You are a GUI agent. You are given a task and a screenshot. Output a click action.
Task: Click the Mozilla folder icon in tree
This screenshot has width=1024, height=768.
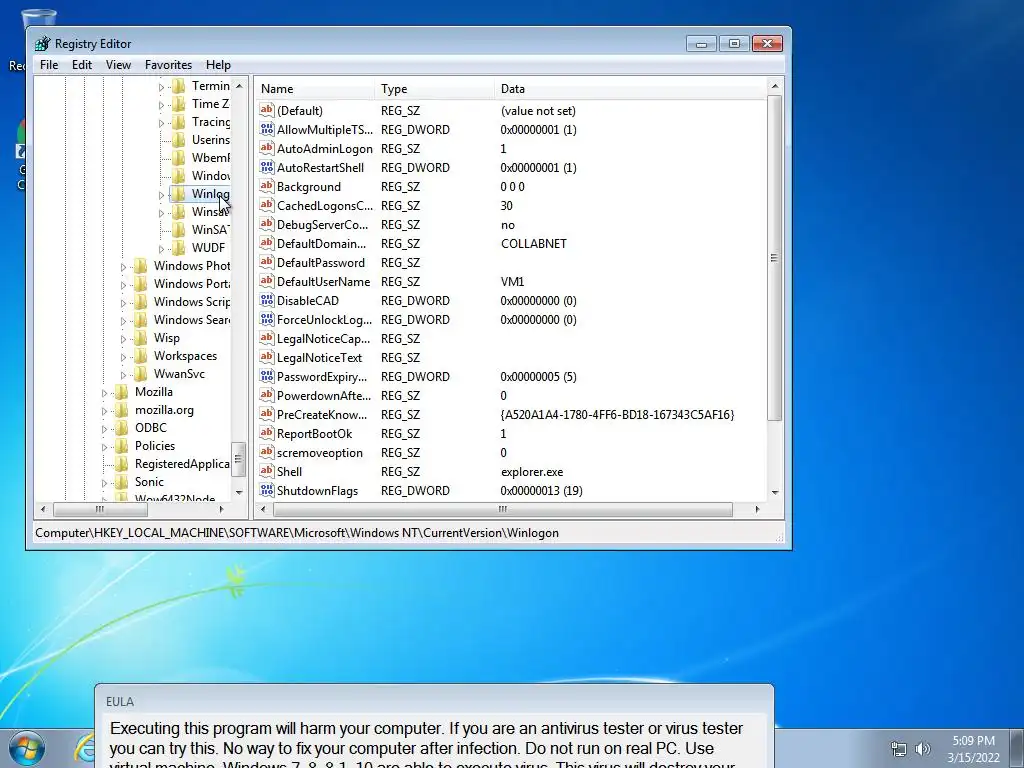(121, 392)
